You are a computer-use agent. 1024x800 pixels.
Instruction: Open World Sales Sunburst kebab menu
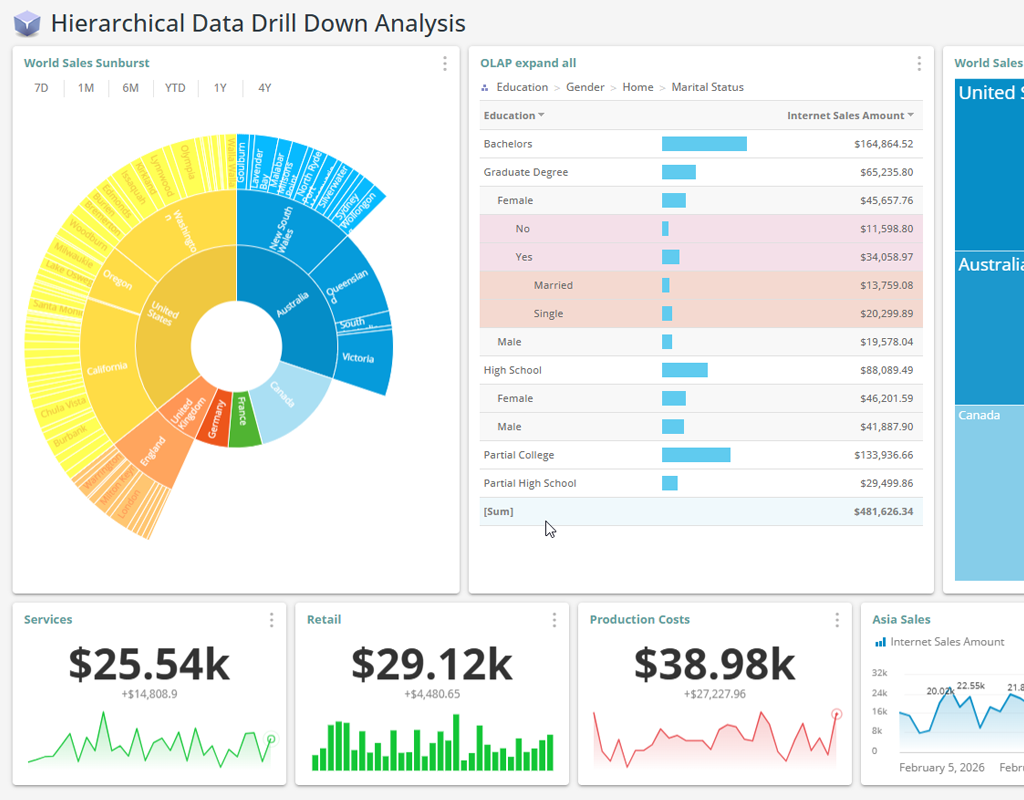[x=445, y=63]
